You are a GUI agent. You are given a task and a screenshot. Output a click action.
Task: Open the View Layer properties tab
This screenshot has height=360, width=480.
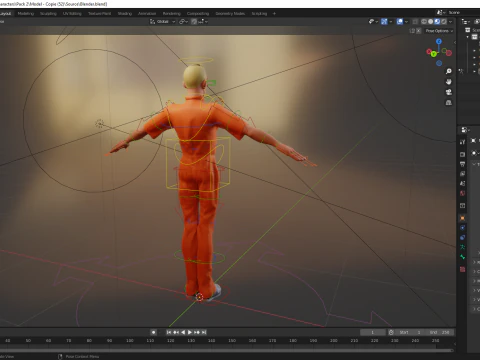462,174
